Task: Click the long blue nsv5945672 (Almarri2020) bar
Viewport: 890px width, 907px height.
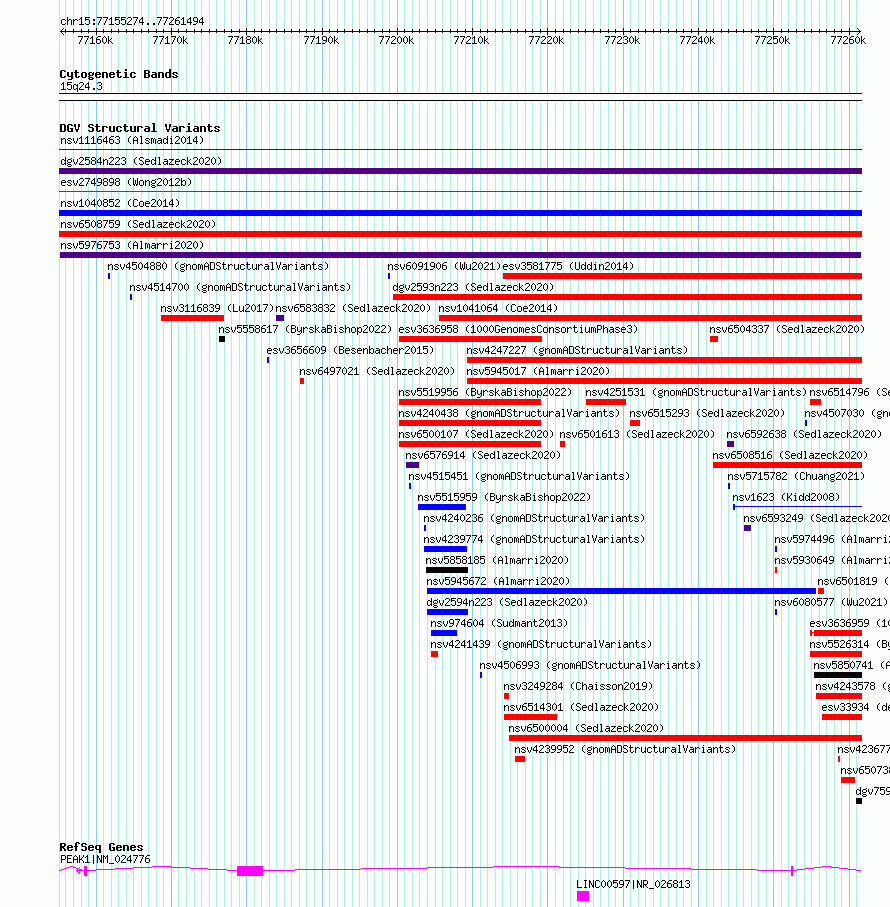Action: click(x=622, y=591)
